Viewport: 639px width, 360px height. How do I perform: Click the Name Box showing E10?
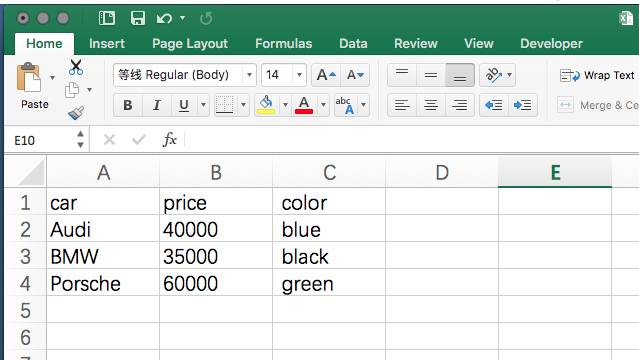click(39, 141)
